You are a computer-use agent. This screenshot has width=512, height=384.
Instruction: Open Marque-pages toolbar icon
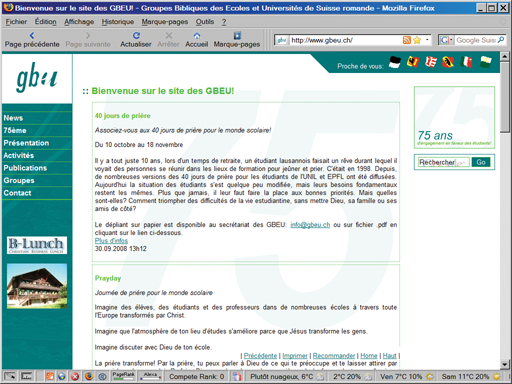coord(237,36)
